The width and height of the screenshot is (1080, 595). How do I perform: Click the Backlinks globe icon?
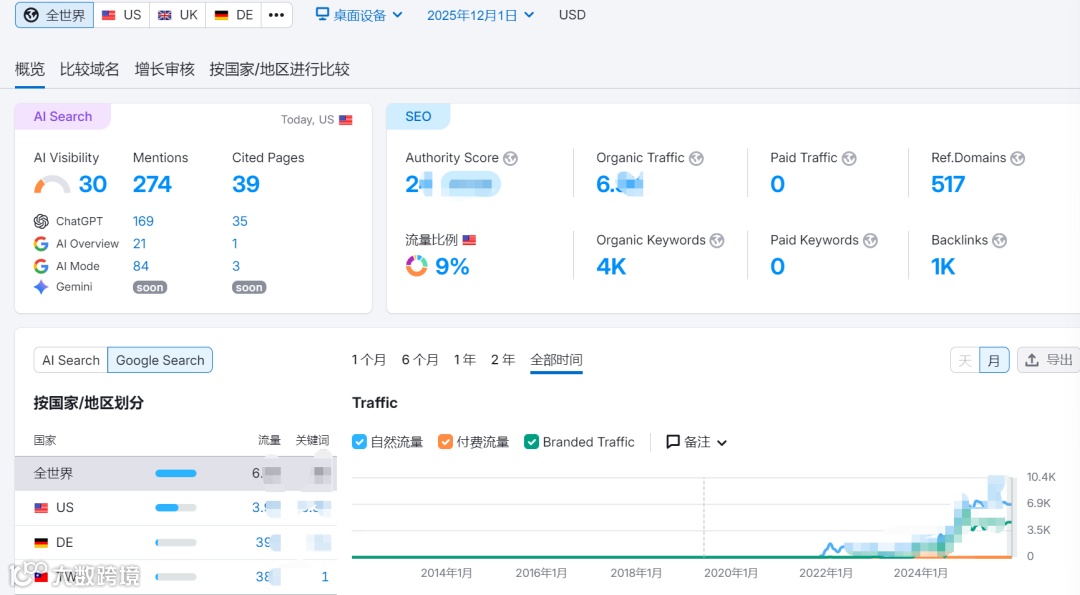[x=999, y=240]
